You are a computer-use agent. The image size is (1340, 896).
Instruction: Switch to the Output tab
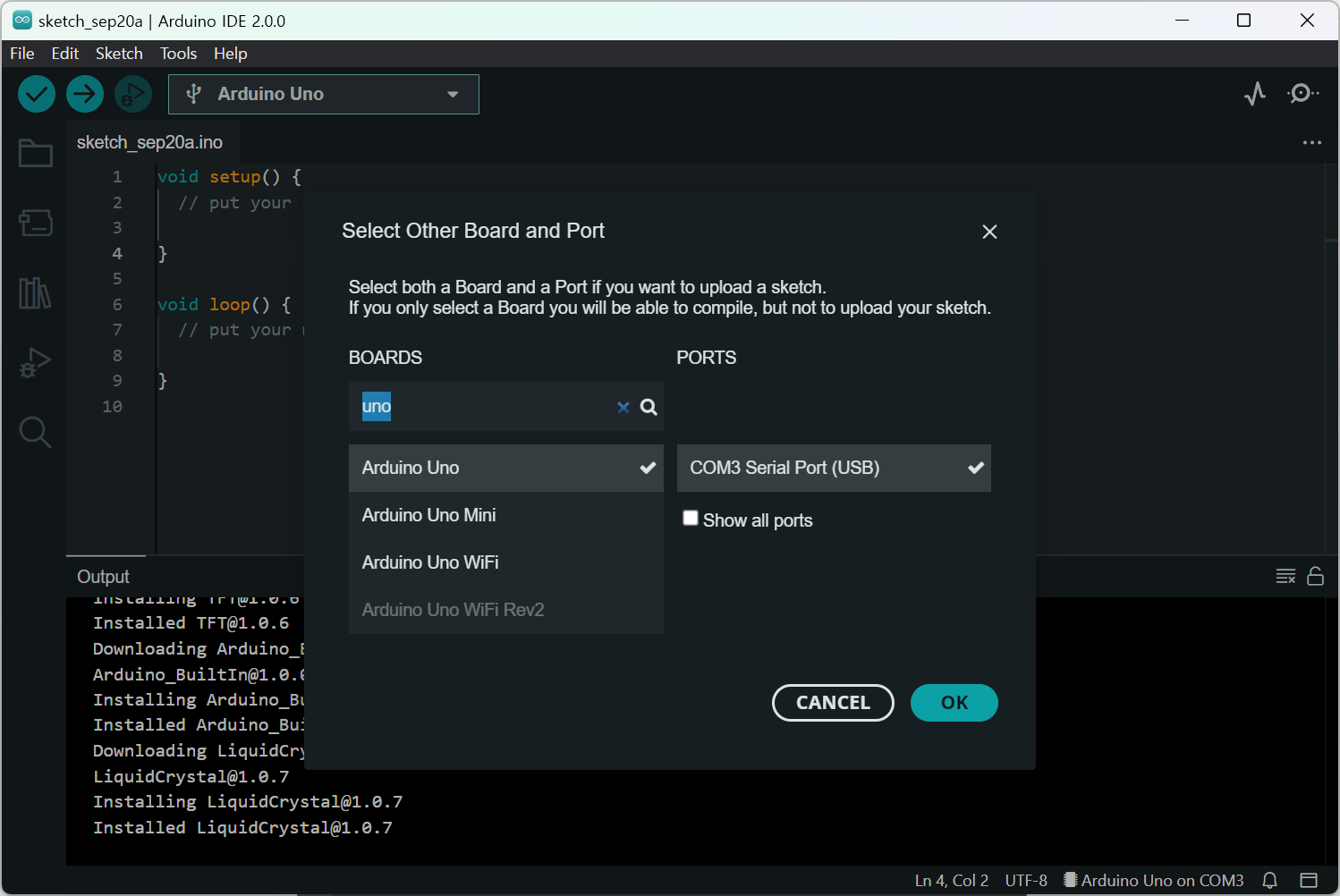(104, 577)
